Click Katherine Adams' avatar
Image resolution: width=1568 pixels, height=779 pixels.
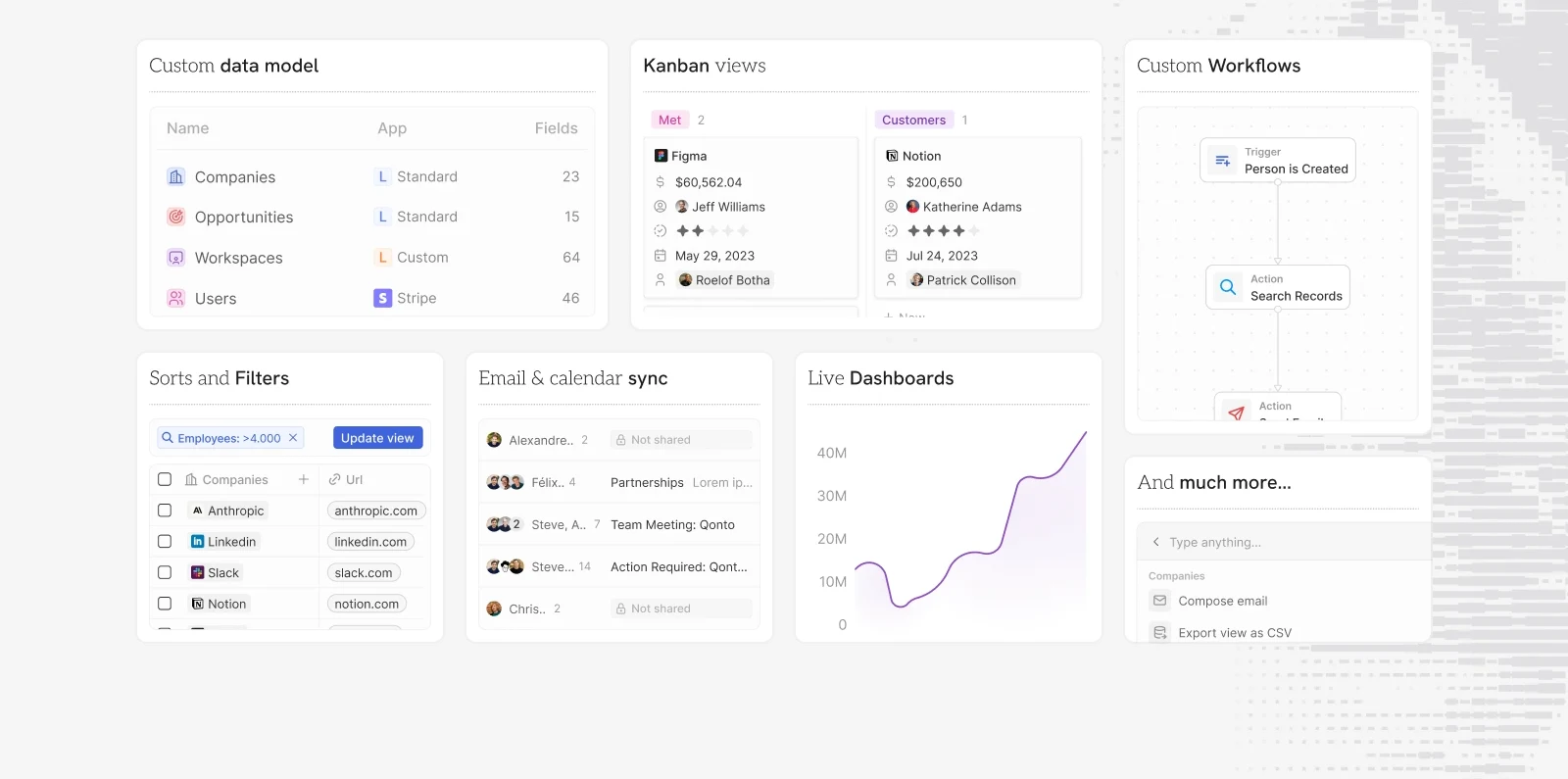point(913,207)
